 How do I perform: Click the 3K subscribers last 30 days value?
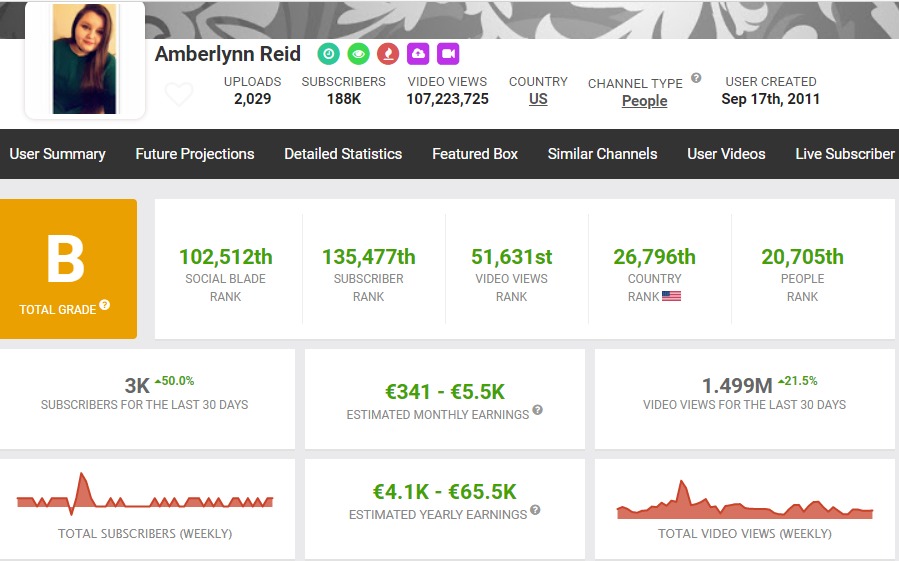click(137, 386)
